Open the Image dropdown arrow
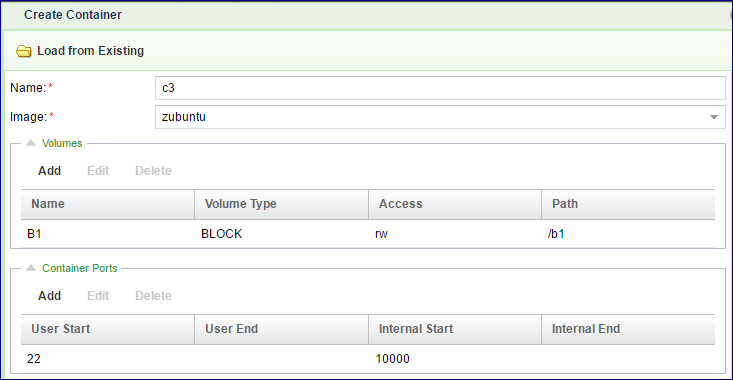Screen dimensions: 733x380 714,117
